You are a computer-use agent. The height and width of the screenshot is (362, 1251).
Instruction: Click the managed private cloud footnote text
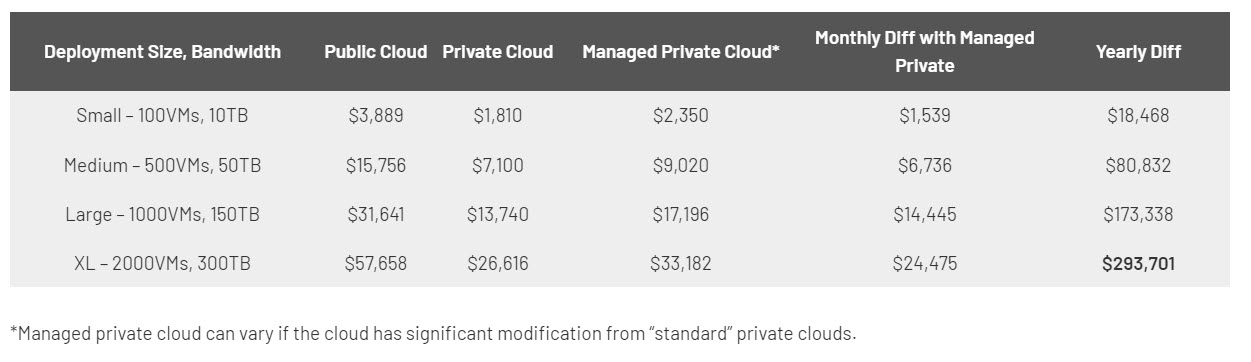(433, 333)
